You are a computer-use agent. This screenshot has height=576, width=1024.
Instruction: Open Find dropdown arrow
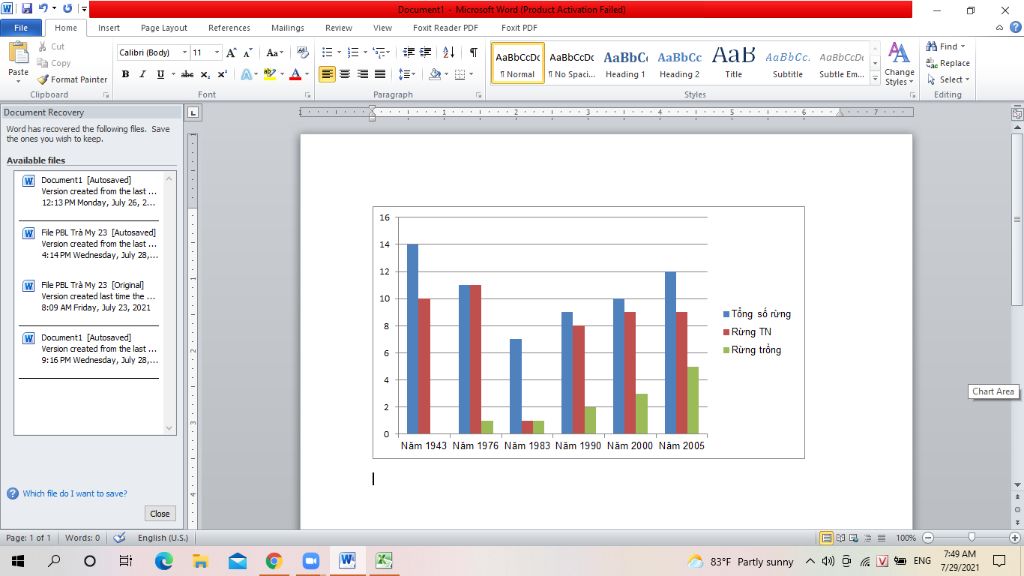point(963,46)
